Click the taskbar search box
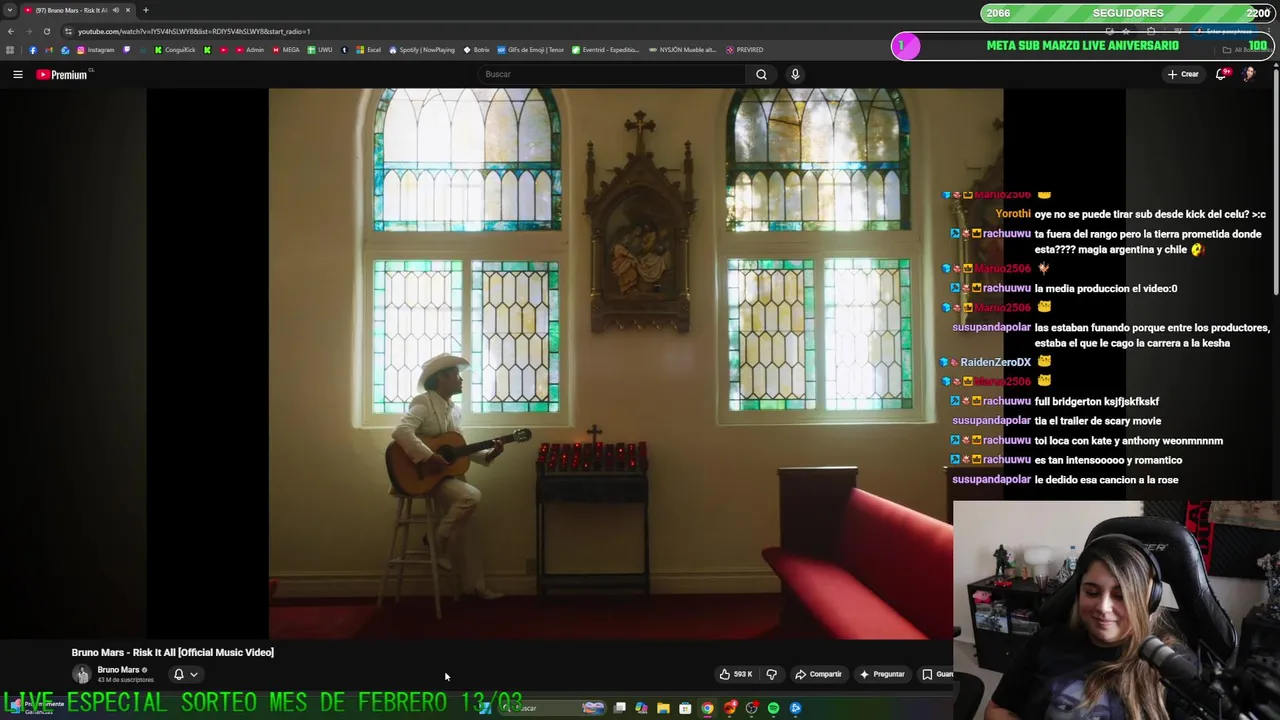Viewport: 1280px width, 720px height. pos(552,708)
